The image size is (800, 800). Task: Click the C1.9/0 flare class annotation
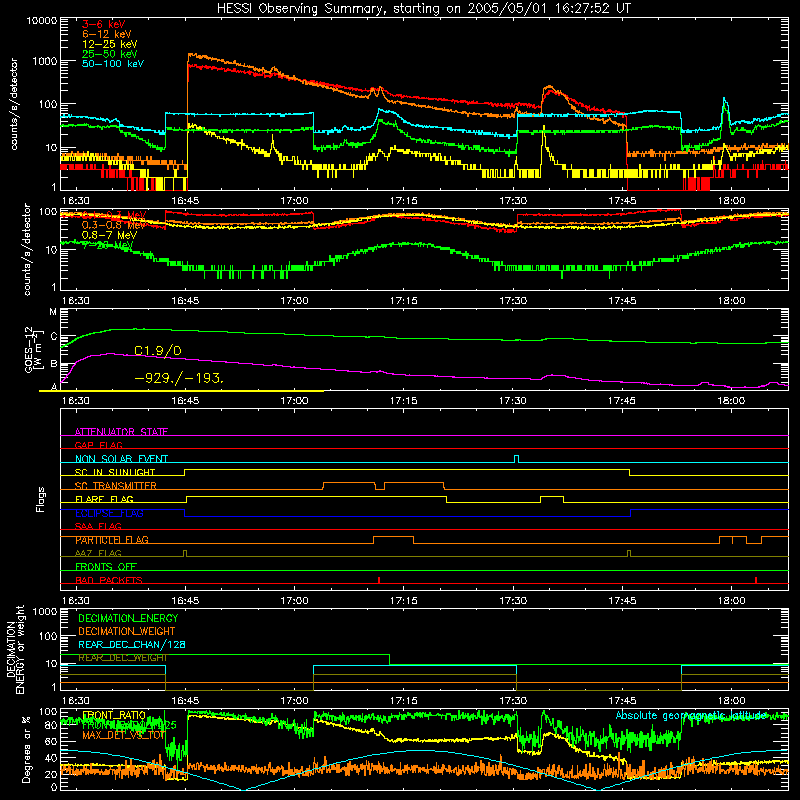click(x=158, y=351)
